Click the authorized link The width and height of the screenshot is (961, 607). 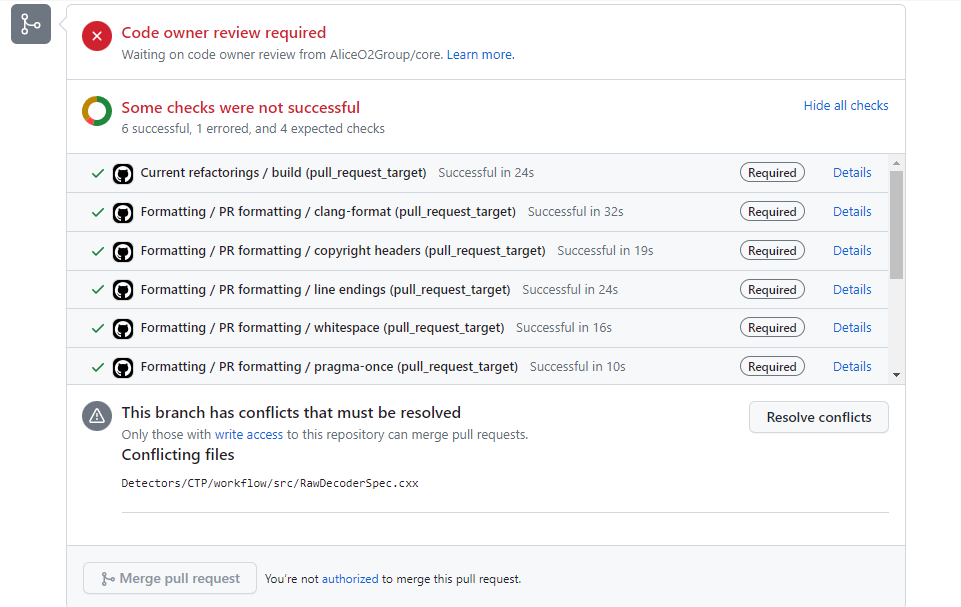(x=350, y=579)
